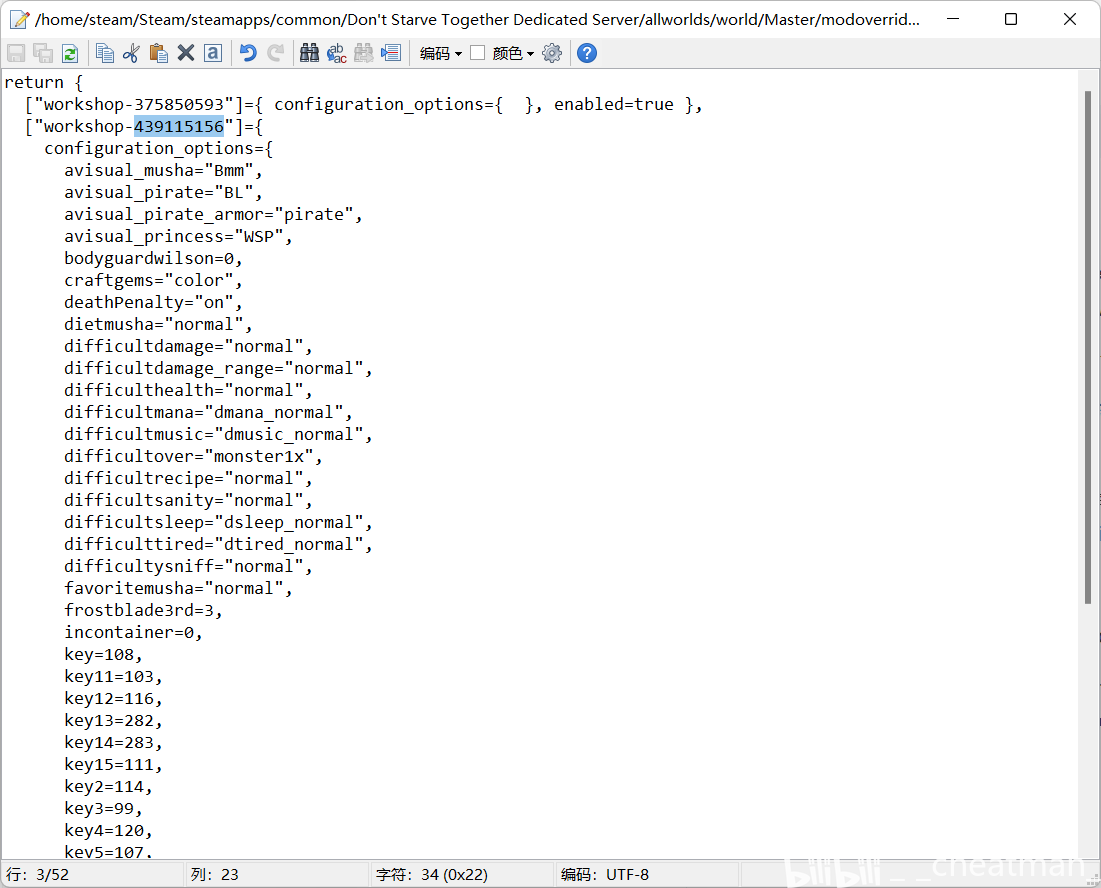Viewport: 1101px width, 888px height.
Task: Click the Save all icon
Action: tap(43, 53)
